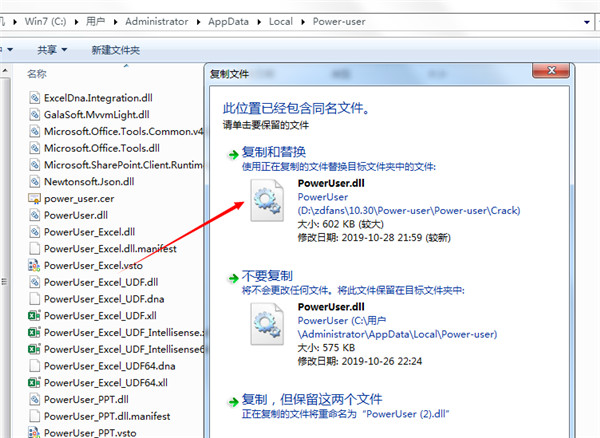Image resolution: width=600 pixels, height=438 pixels.
Task: Open the 共享 dropdown in toolbar
Action: pyautogui.click(x=52, y=50)
